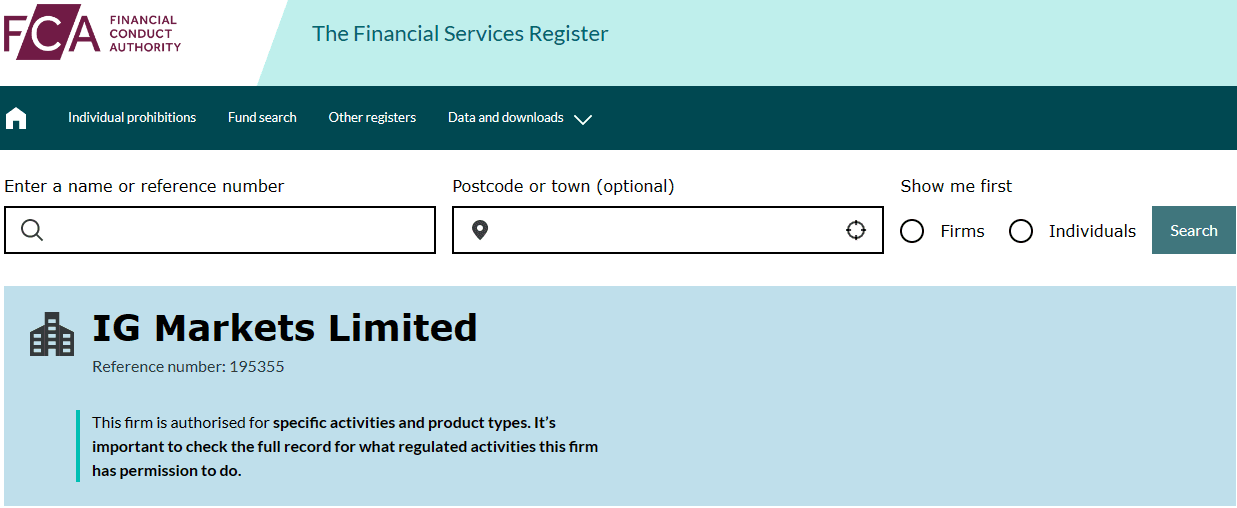Focus the name or reference number field
The height and width of the screenshot is (508, 1237).
220,230
